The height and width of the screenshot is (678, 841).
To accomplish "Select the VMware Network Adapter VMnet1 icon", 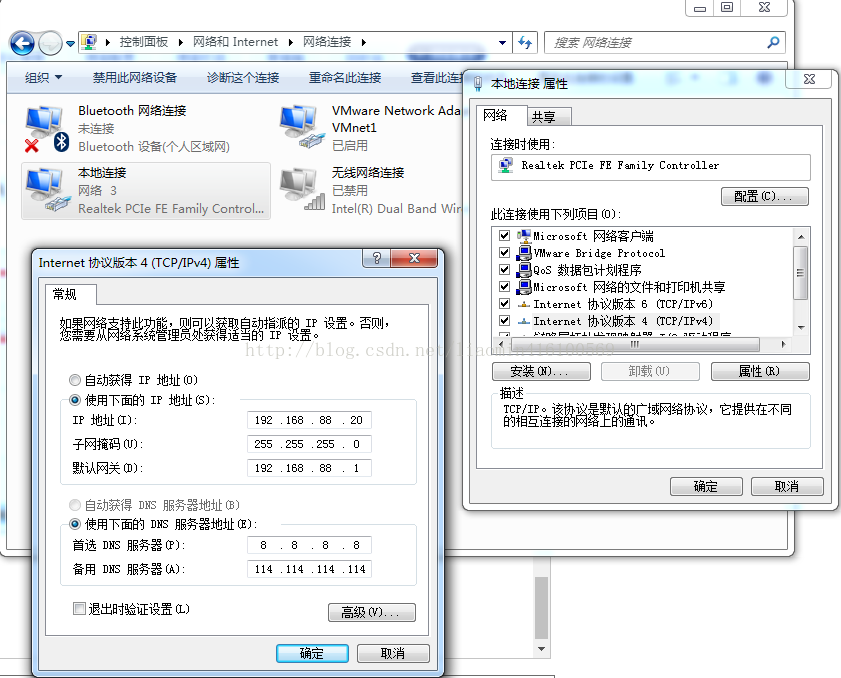I will [301, 127].
